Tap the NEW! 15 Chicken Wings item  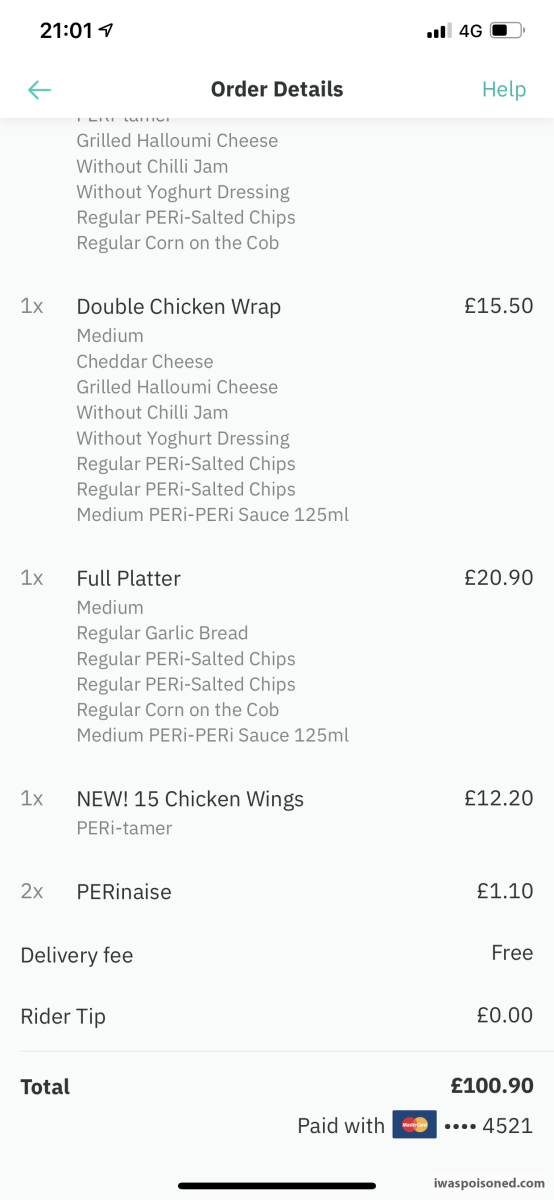tap(190, 799)
